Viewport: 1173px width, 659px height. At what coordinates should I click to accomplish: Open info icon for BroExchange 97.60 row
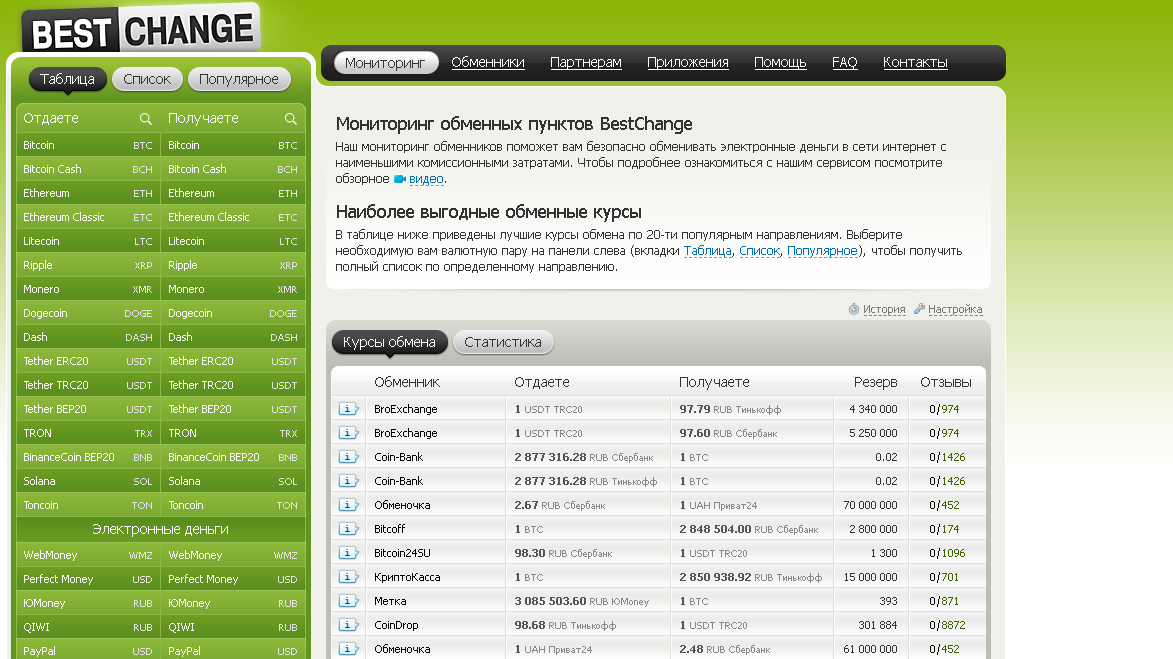point(348,432)
